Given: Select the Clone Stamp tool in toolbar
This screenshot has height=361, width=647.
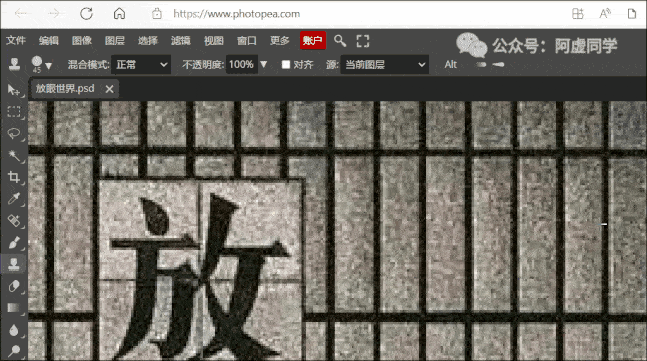Looking at the screenshot, I should pos(14,264).
